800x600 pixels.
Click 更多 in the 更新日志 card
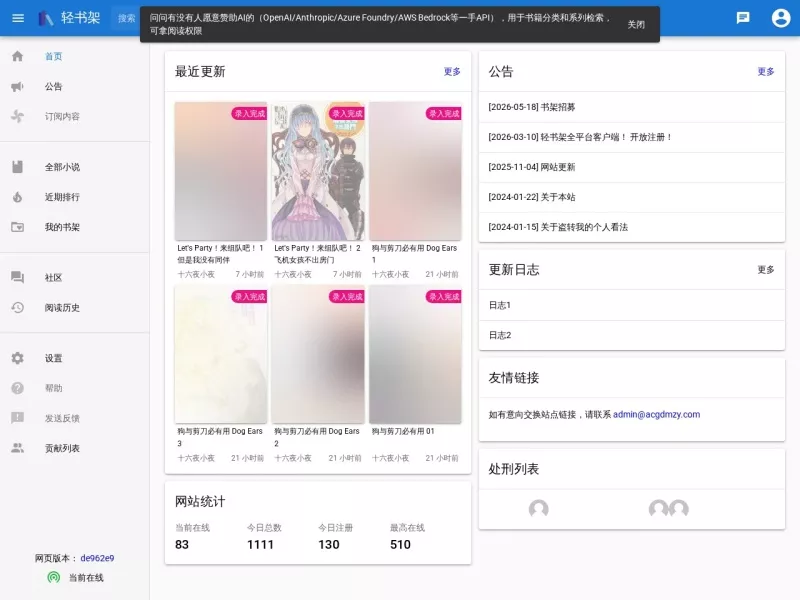(x=766, y=269)
